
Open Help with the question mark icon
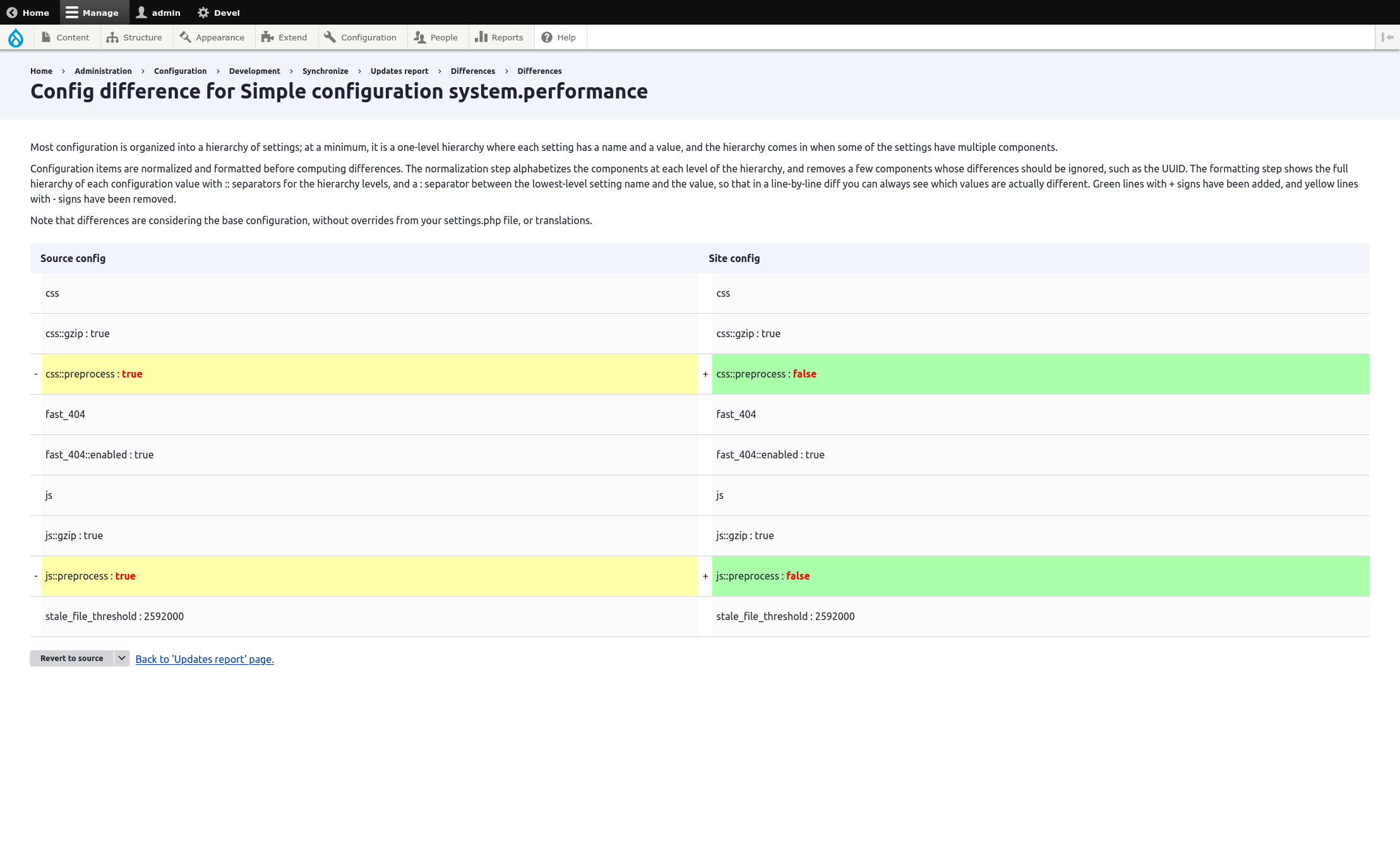tap(547, 37)
